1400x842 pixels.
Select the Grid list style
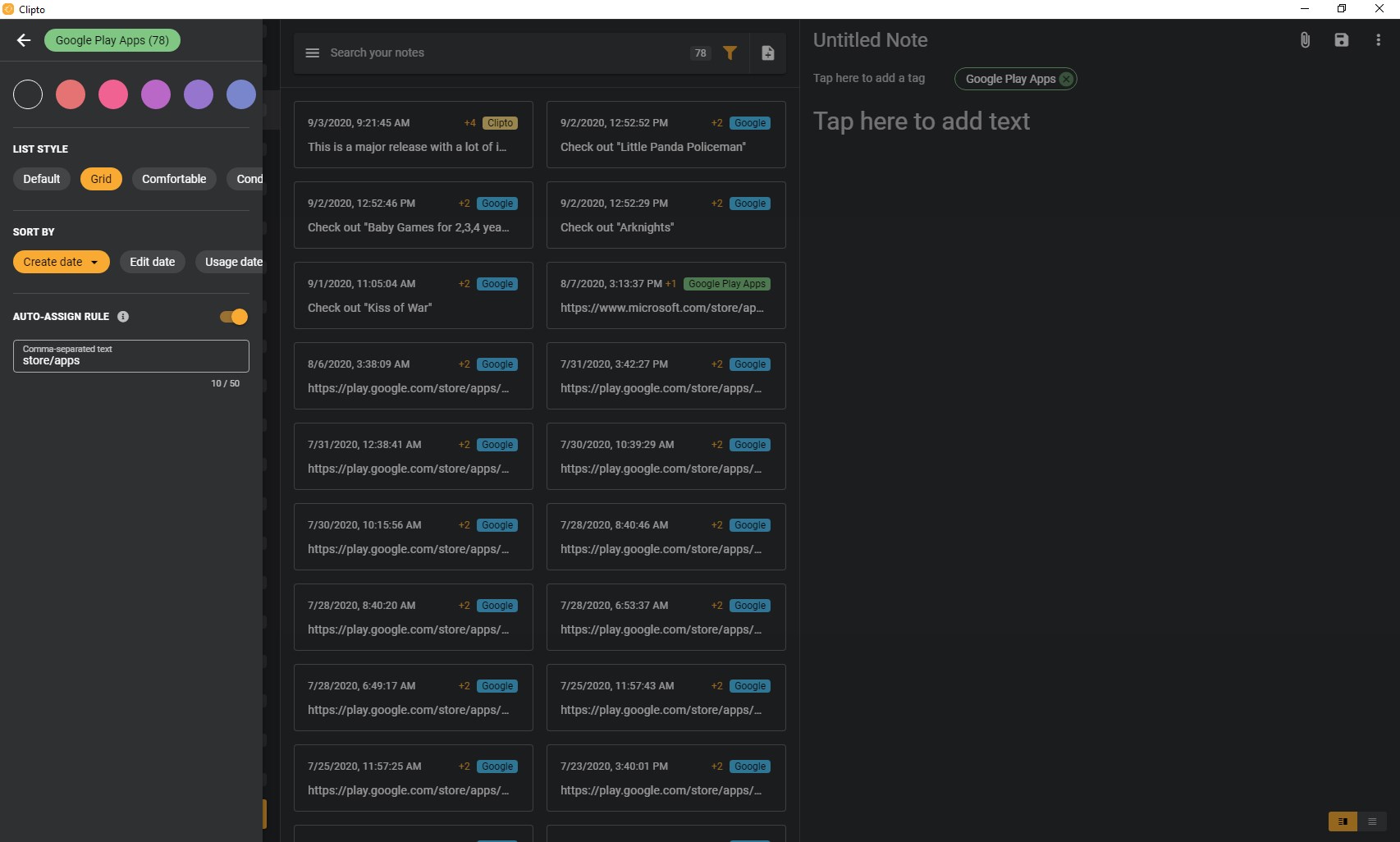pyautogui.click(x=101, y=179)
